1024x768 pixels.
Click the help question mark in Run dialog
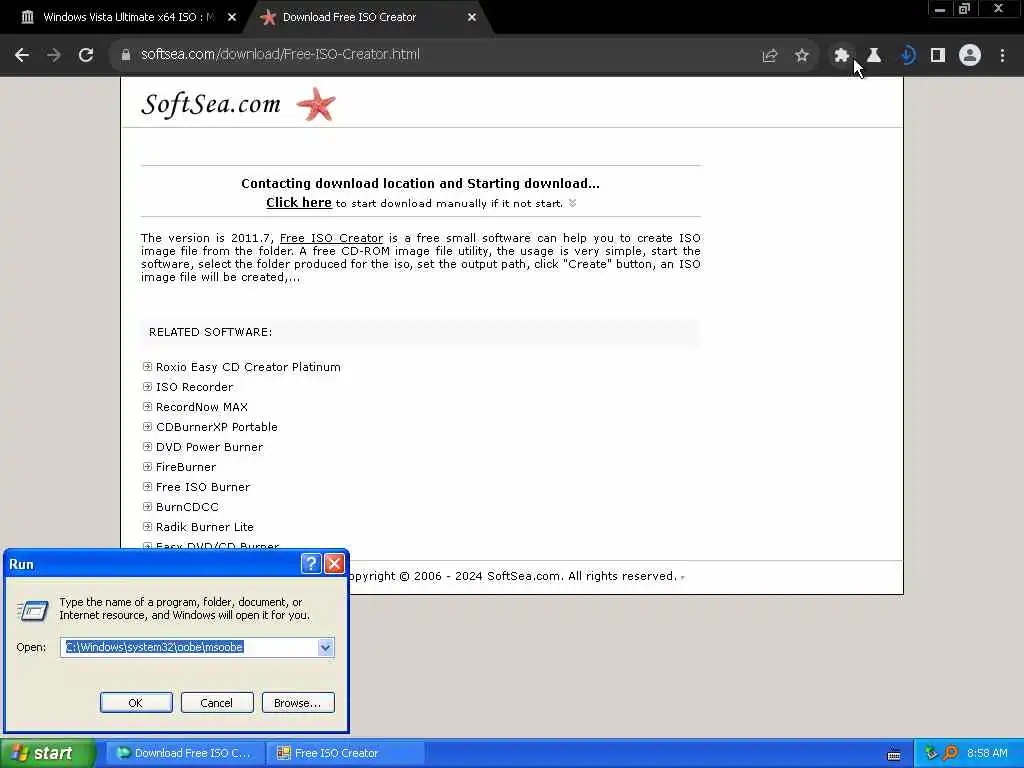coord(311,564)
